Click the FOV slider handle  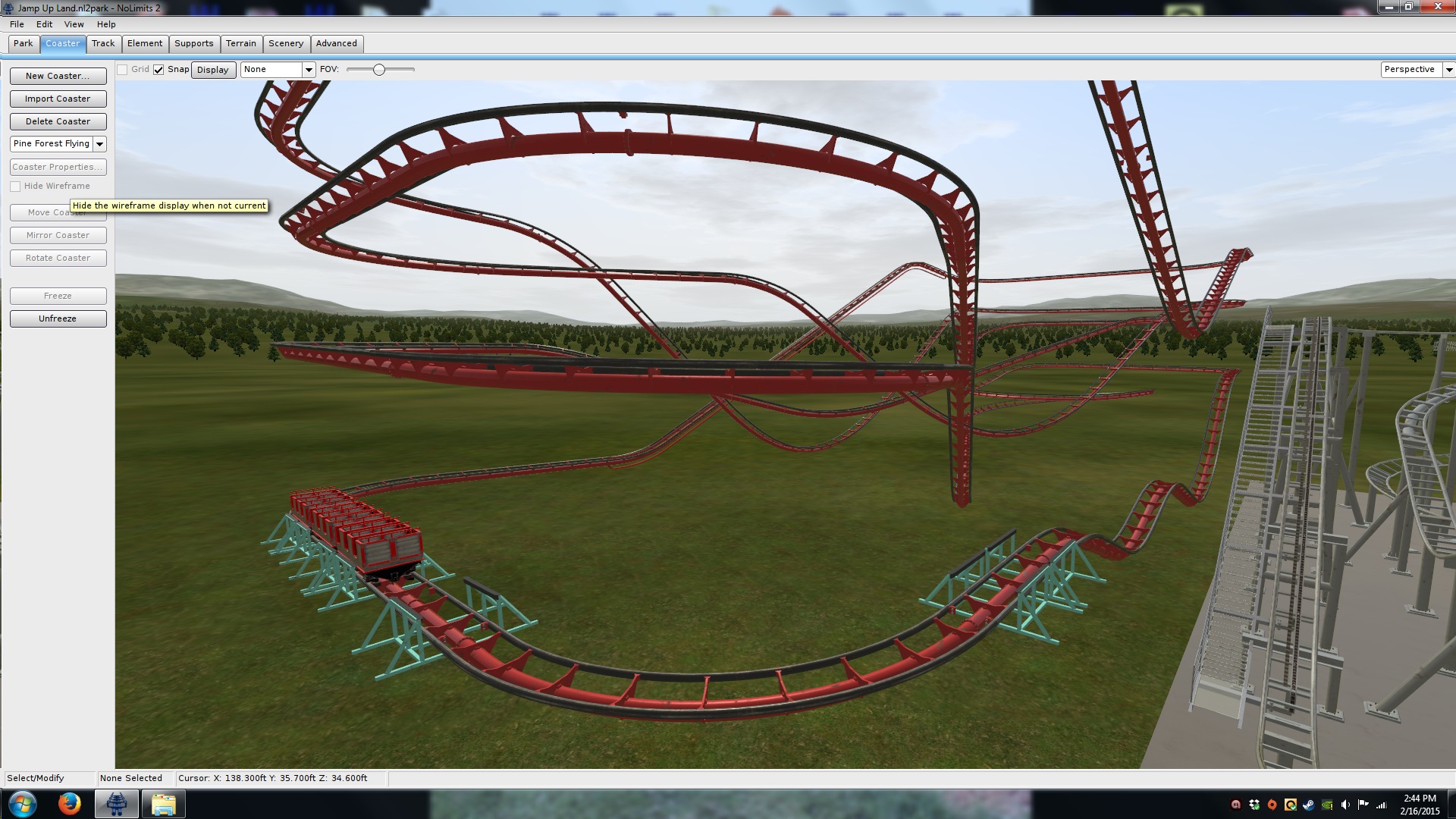click(379, 70)
